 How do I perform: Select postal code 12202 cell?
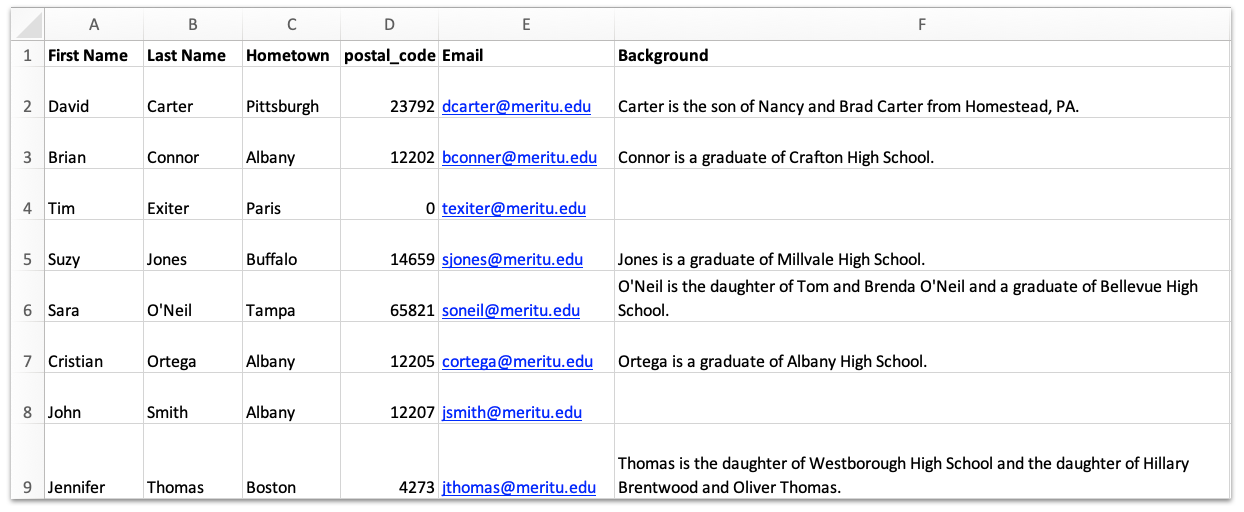389,144
